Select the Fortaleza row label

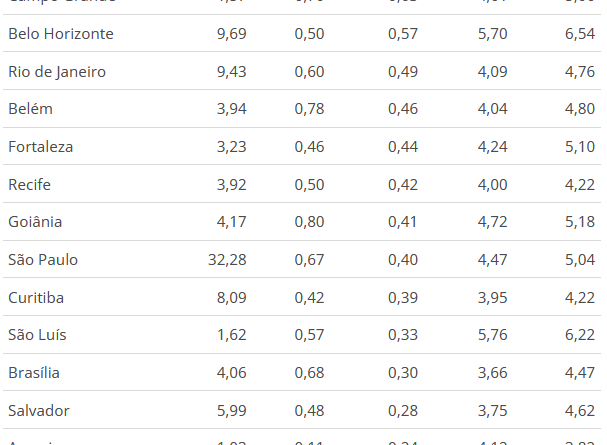point(41,147)
